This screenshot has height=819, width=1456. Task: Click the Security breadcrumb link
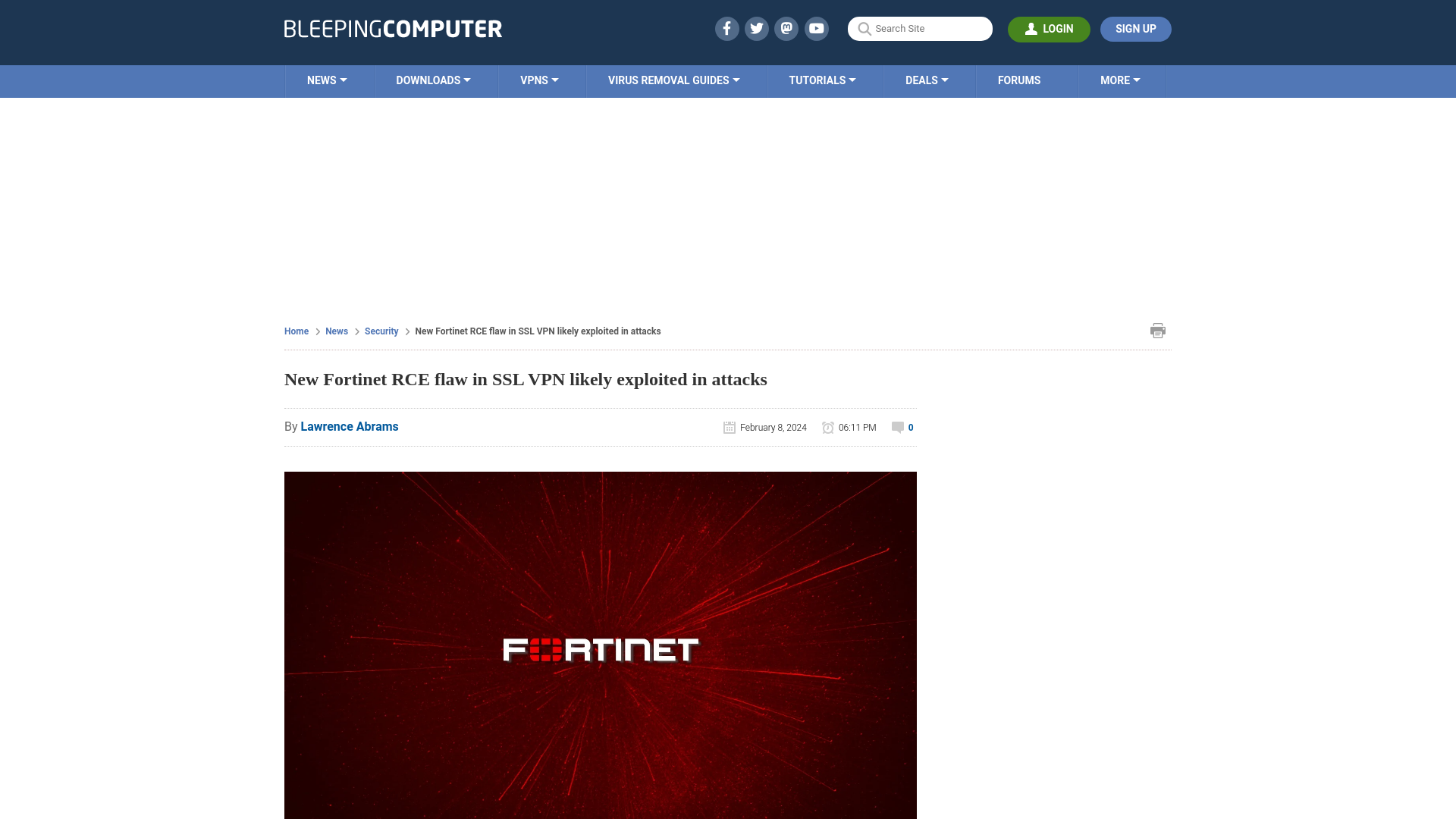pos(381,331)
